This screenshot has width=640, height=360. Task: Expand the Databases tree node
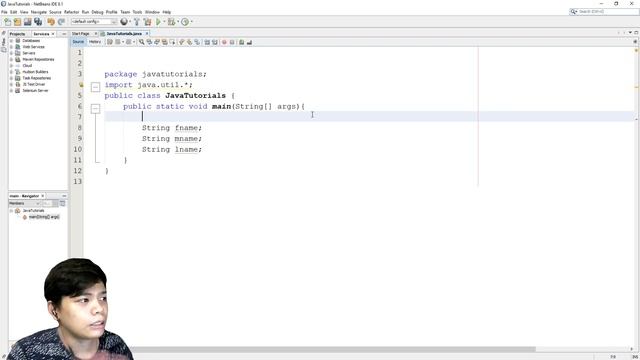tap(11, 41)
